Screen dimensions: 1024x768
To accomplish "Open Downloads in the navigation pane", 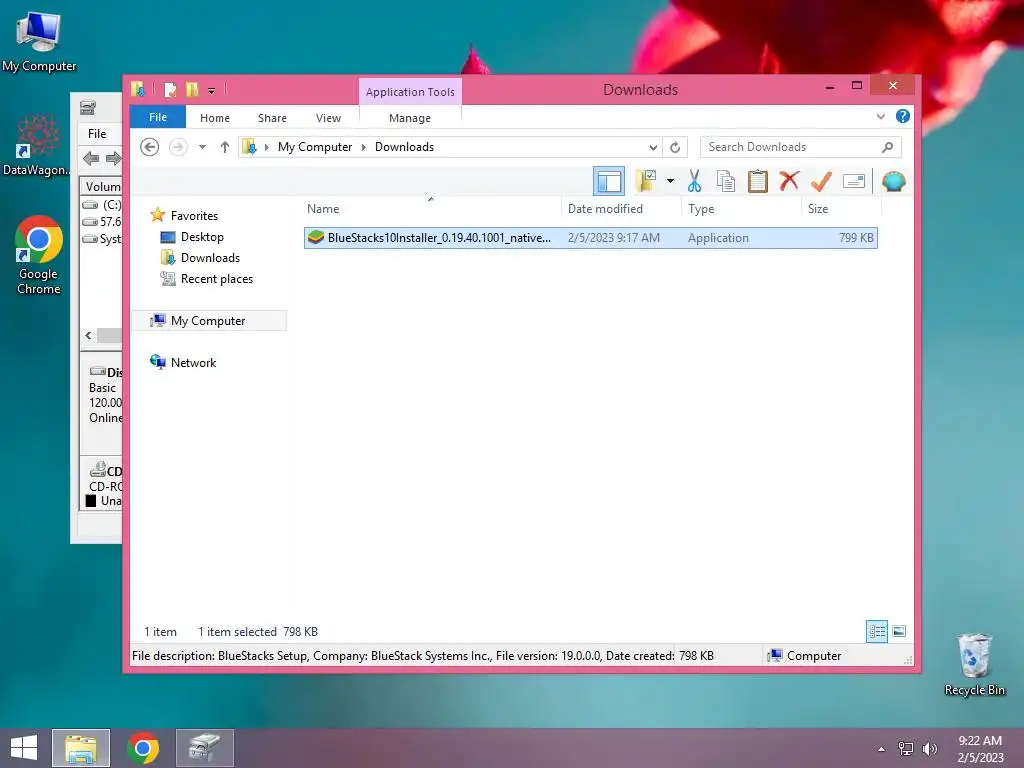I will click(210, 258).
